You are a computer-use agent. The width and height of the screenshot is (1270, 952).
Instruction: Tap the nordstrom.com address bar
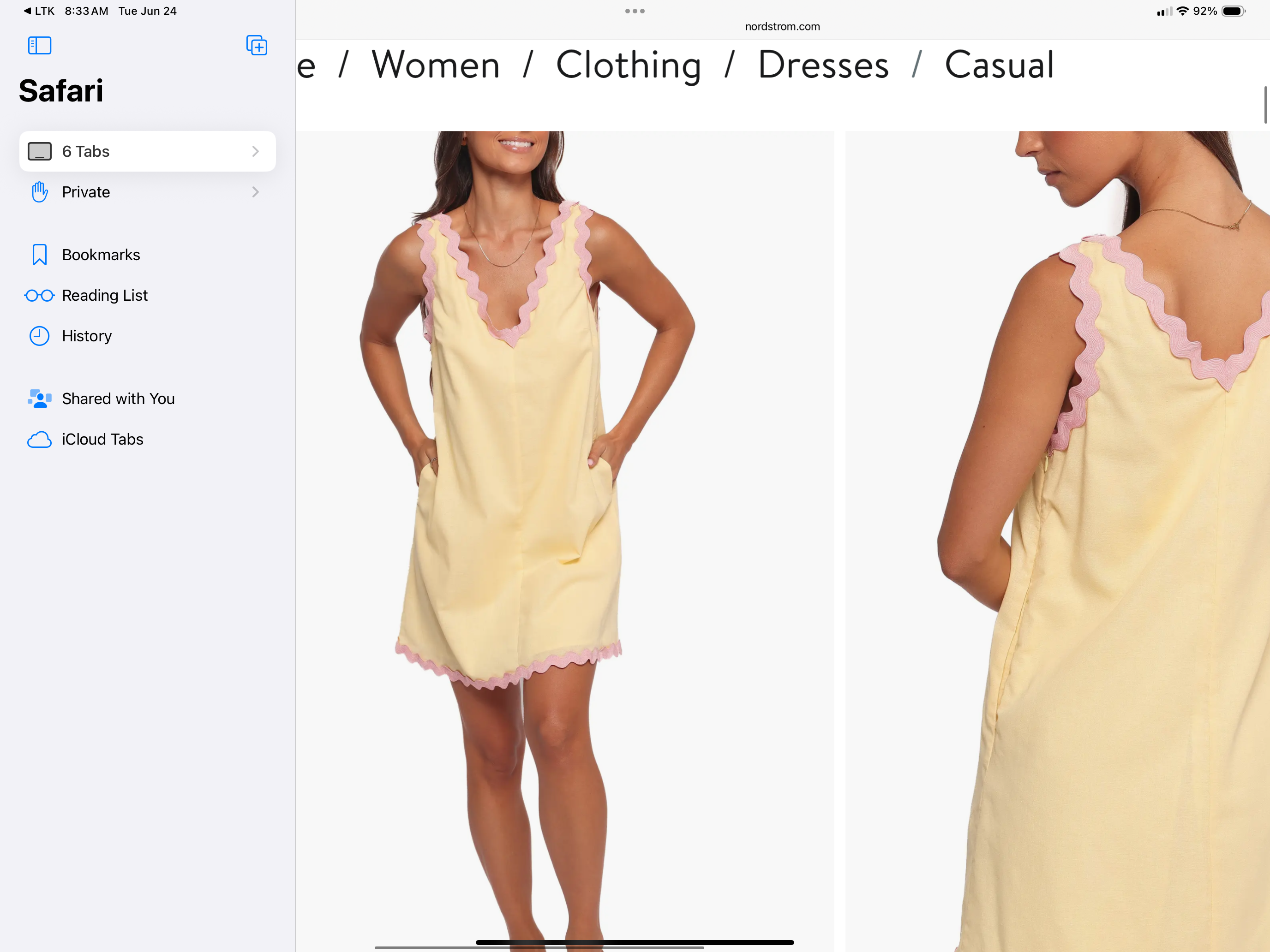(782, 26)
